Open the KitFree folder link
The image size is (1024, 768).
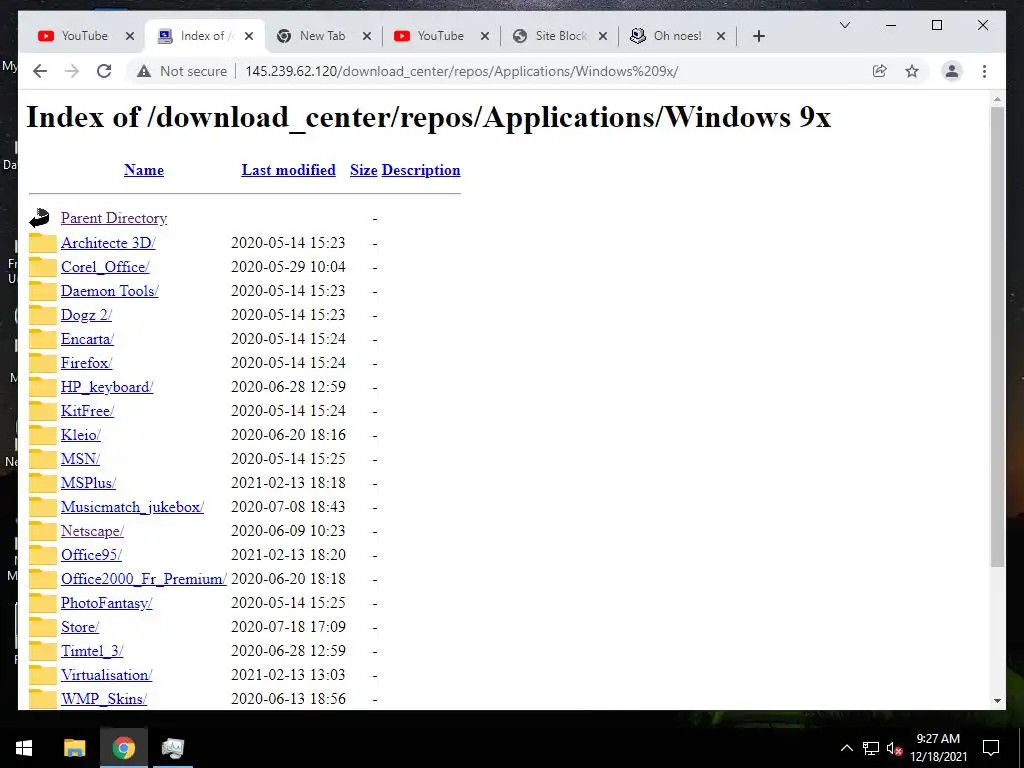(x=88, y=411)
